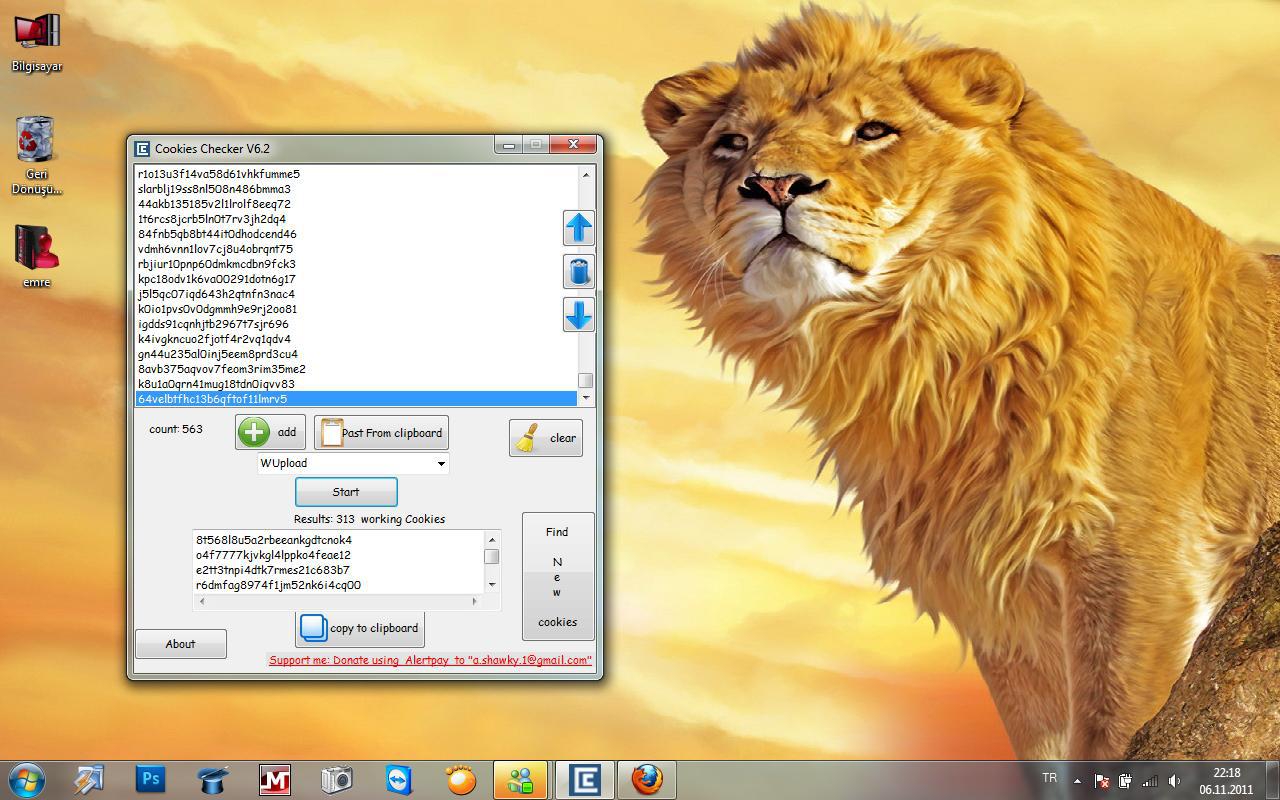Launch Photoshop from the taskbar

pyautogui.click(x=150, y=779)
